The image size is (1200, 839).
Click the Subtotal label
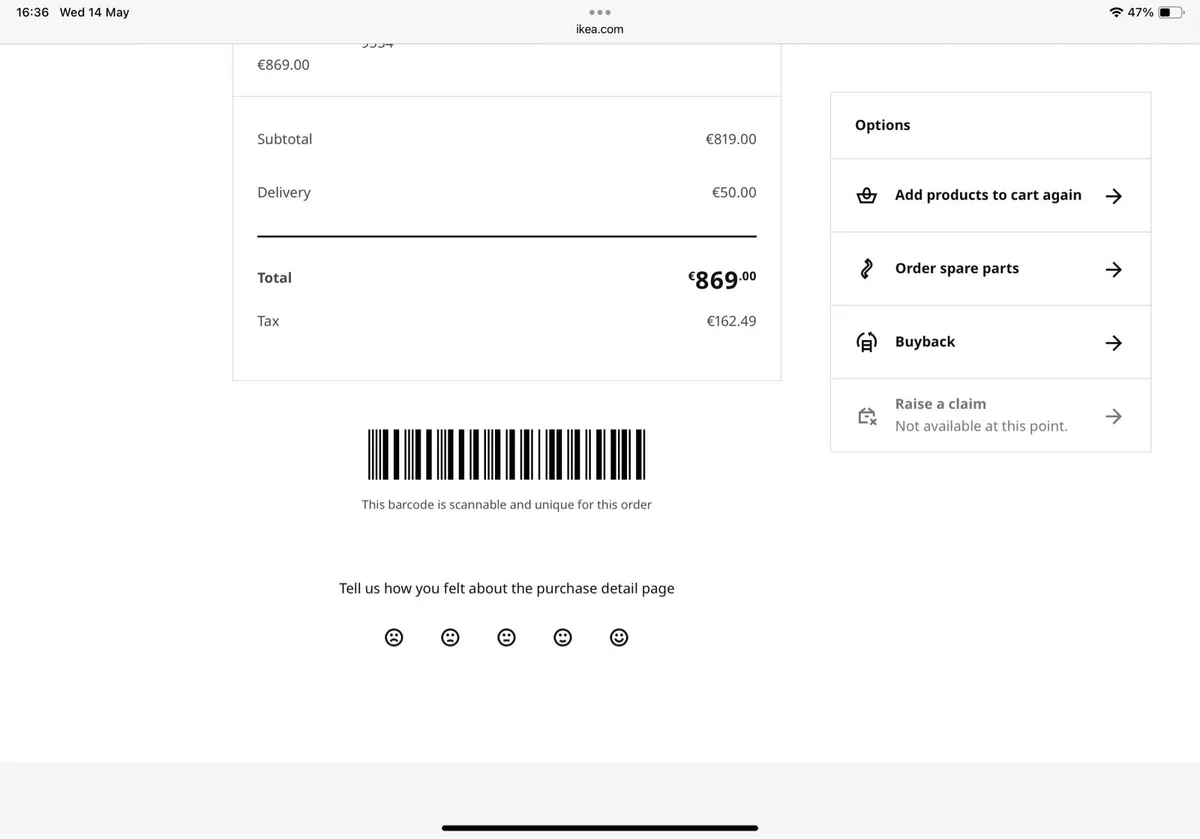click(x=284, y=139)
